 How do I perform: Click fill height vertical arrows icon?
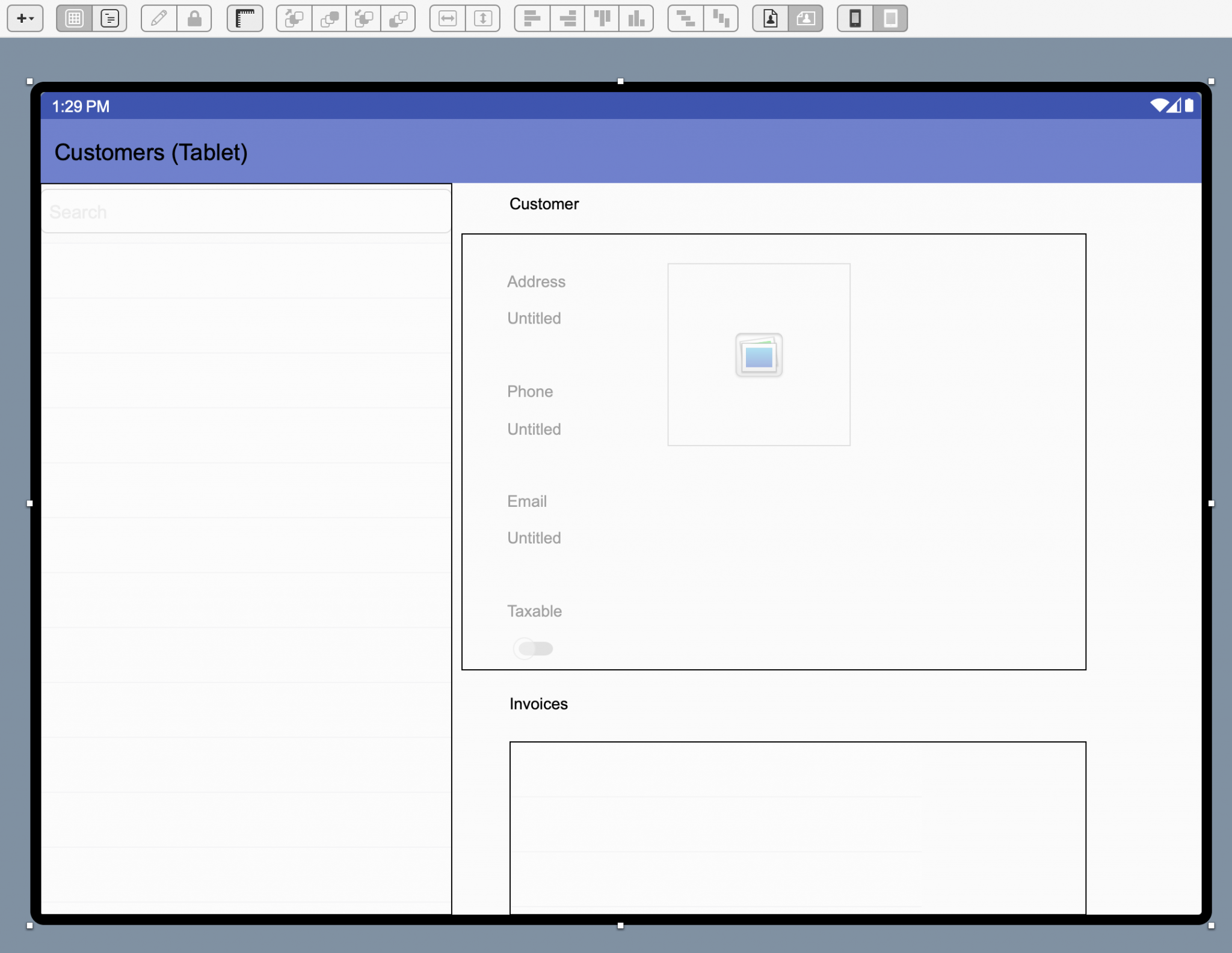(483, 19)
